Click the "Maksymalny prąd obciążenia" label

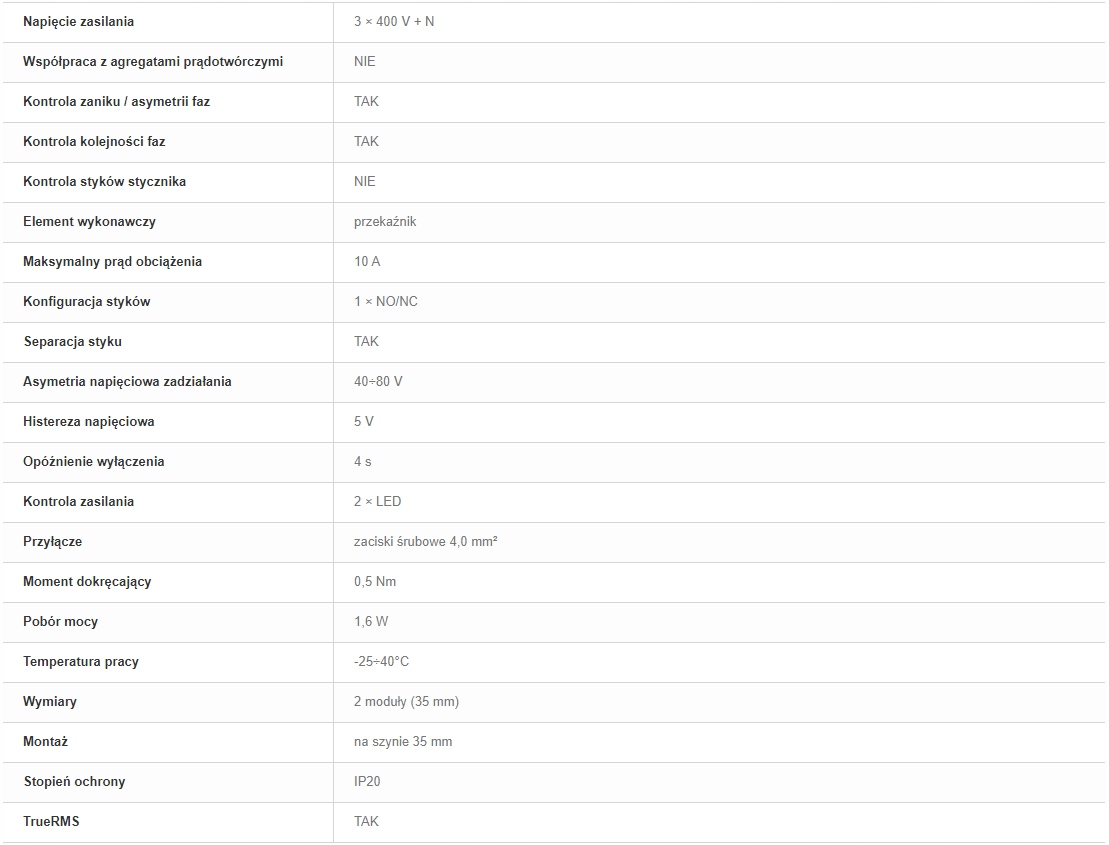[x=112, y=261]
